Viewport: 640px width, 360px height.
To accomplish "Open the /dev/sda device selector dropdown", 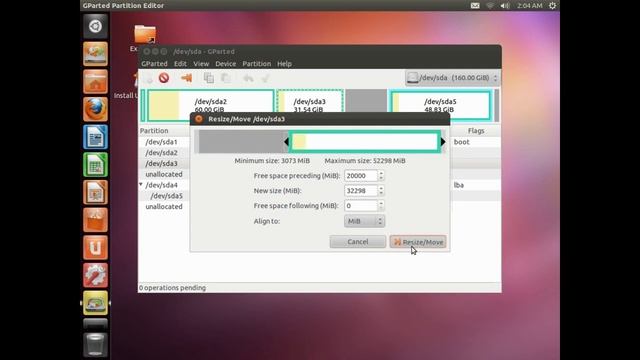I will [453, 78].
